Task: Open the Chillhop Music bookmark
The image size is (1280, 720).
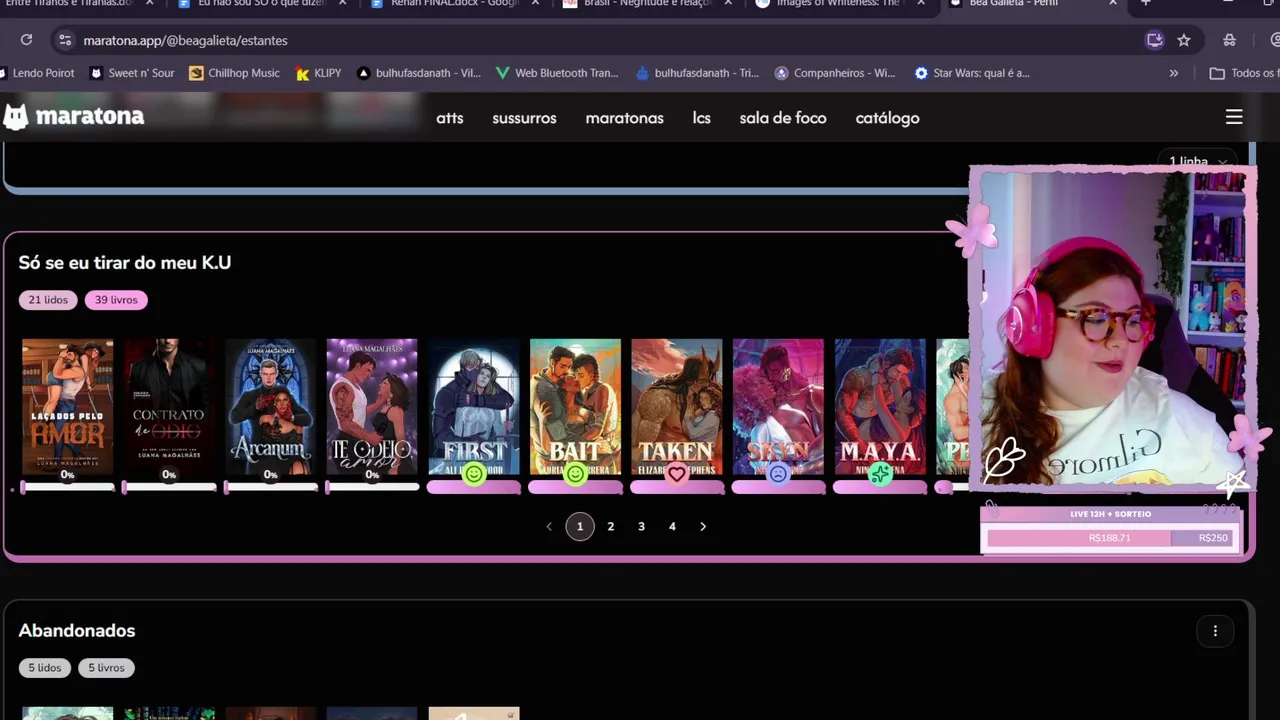Action: (x=235, y=73)
